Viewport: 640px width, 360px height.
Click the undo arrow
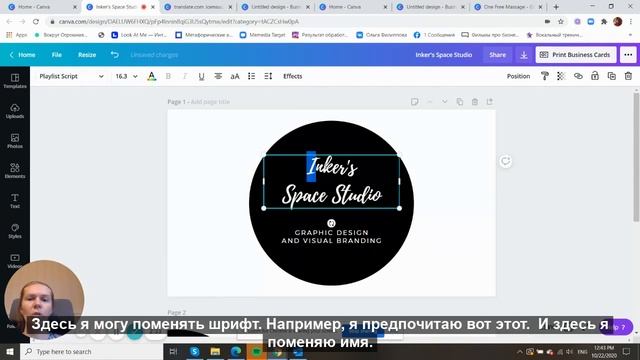pos(114,55)
